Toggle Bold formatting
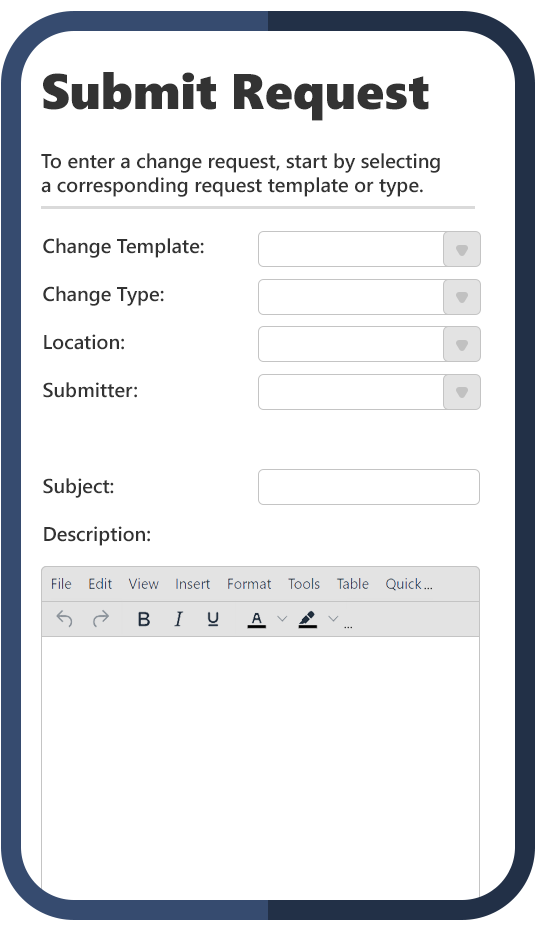Image resolution: width=535 pixels, height=930 pixels. pyautogui.click(x=144, y=619)
